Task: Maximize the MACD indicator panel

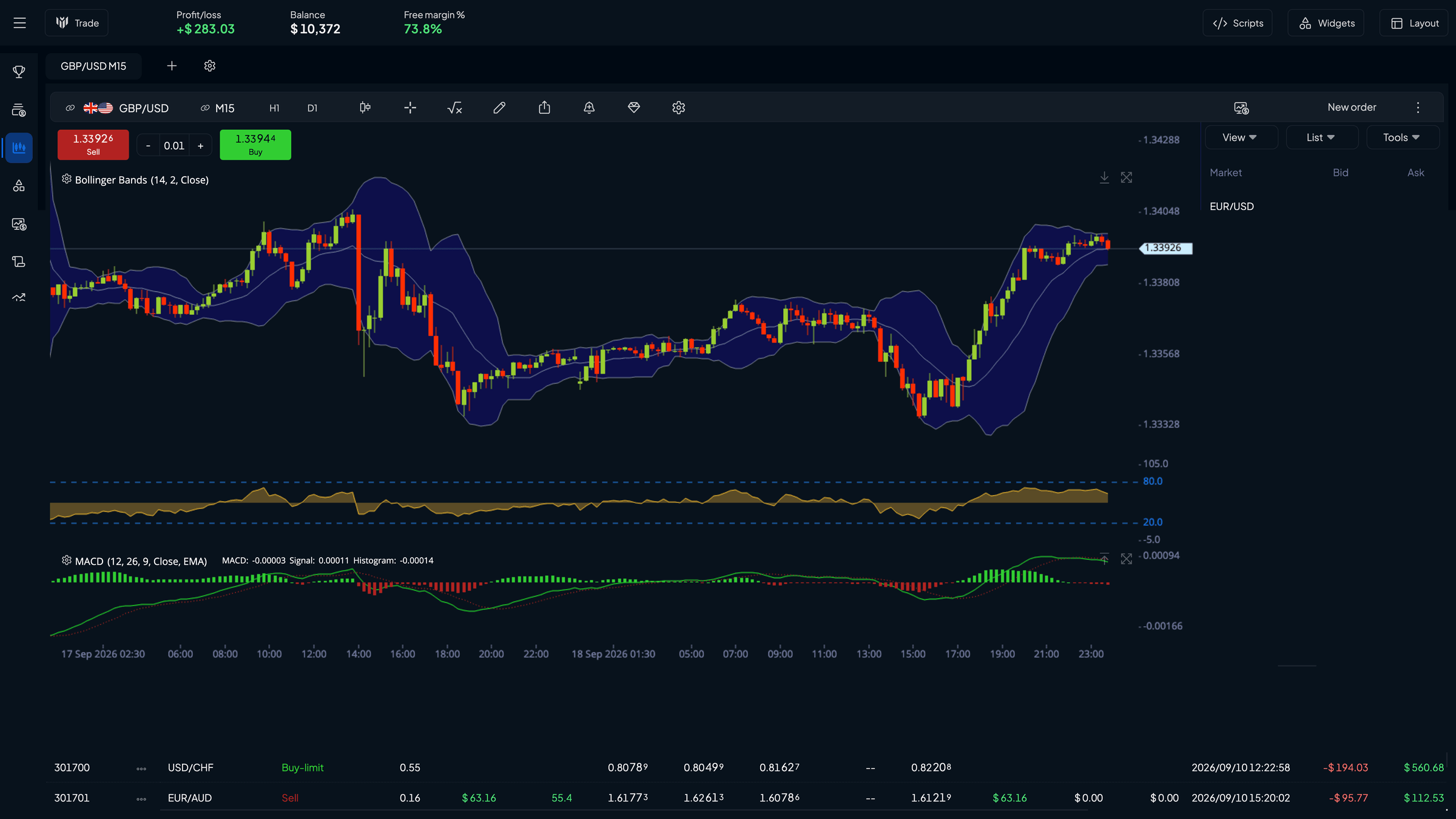Action: tap(1127, 559)
